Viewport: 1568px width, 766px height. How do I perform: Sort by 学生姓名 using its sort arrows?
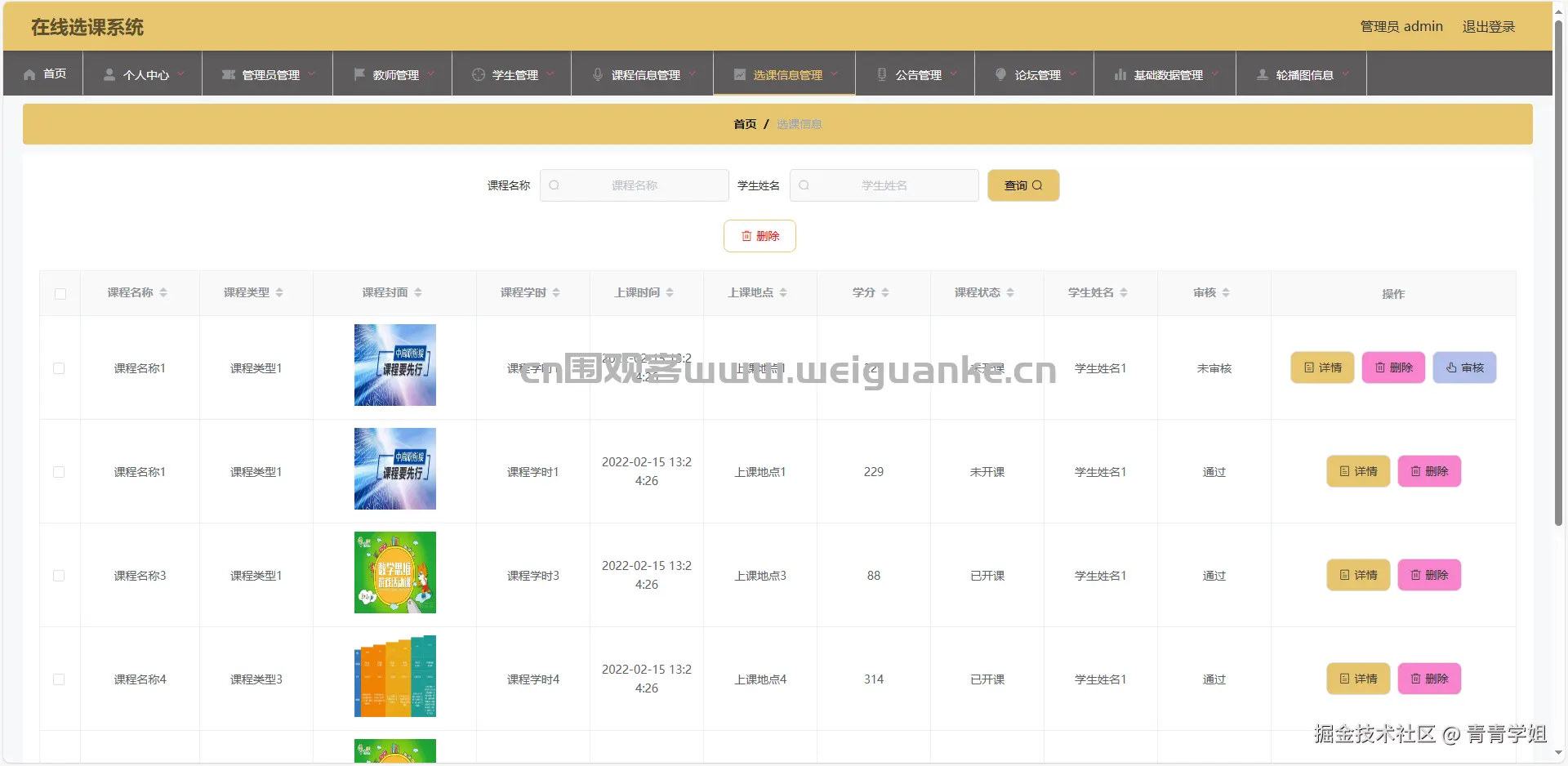click(x=1124, y=292)
